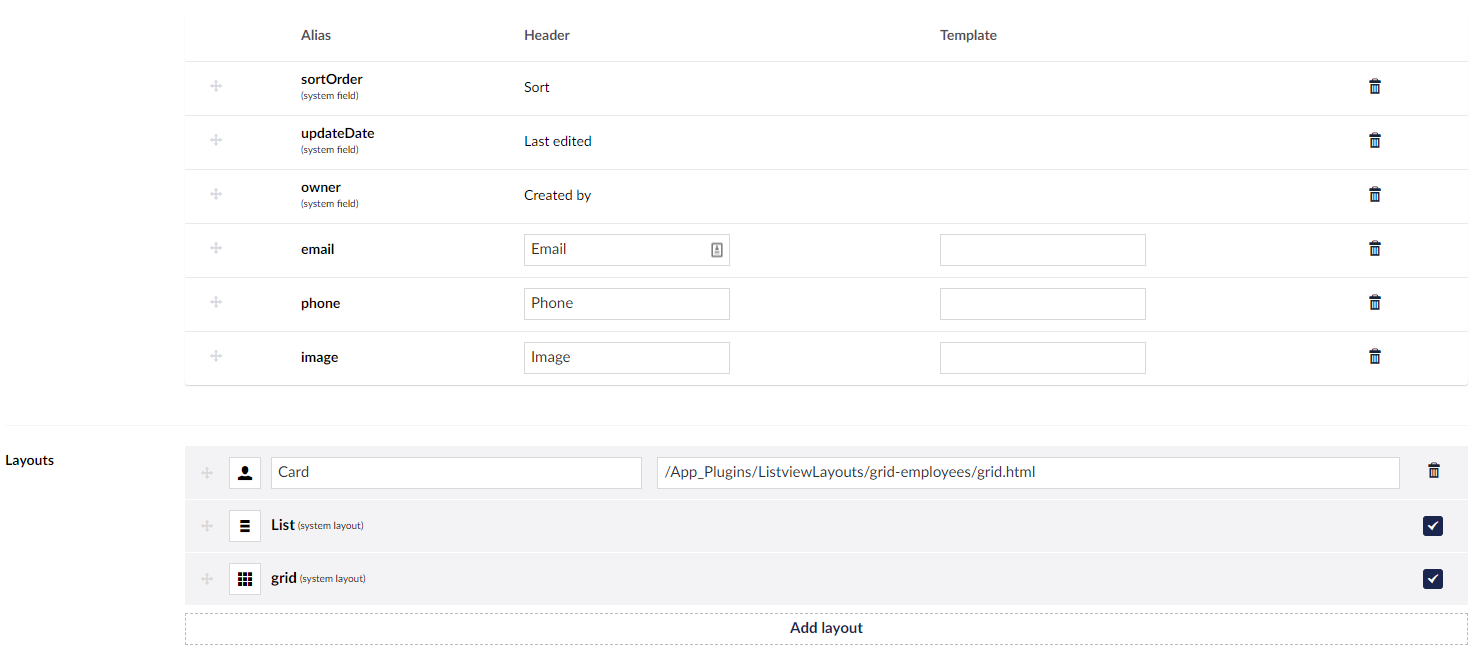
Task: Select the Image header input field
Action: tap(626, 357)
